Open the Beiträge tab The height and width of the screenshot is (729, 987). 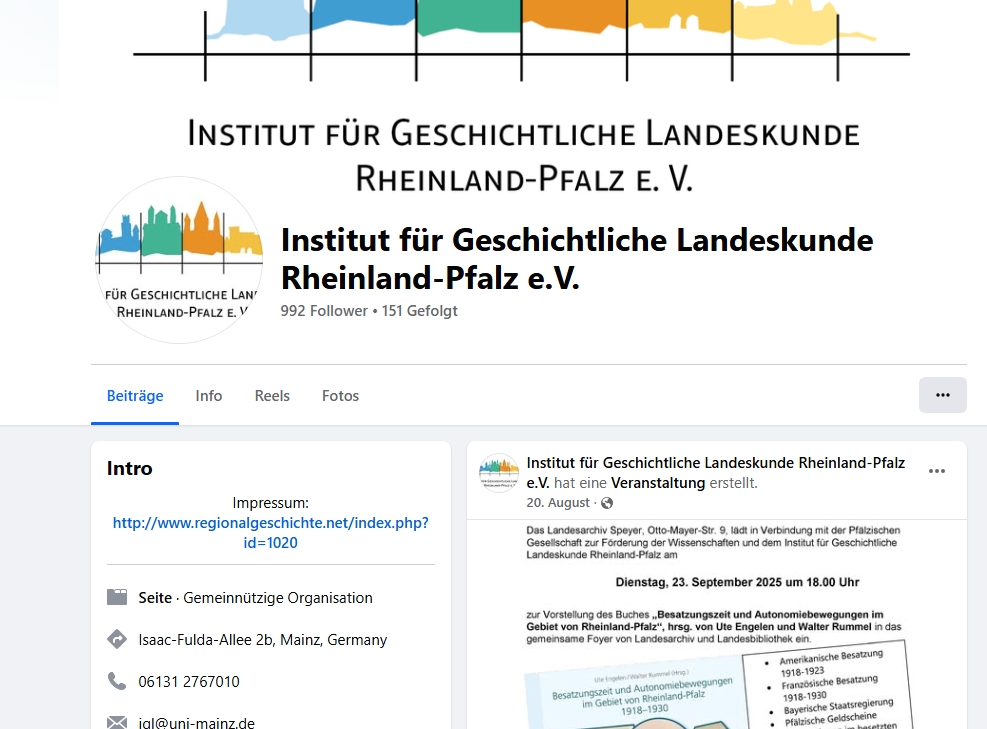[x=135, y=395]
